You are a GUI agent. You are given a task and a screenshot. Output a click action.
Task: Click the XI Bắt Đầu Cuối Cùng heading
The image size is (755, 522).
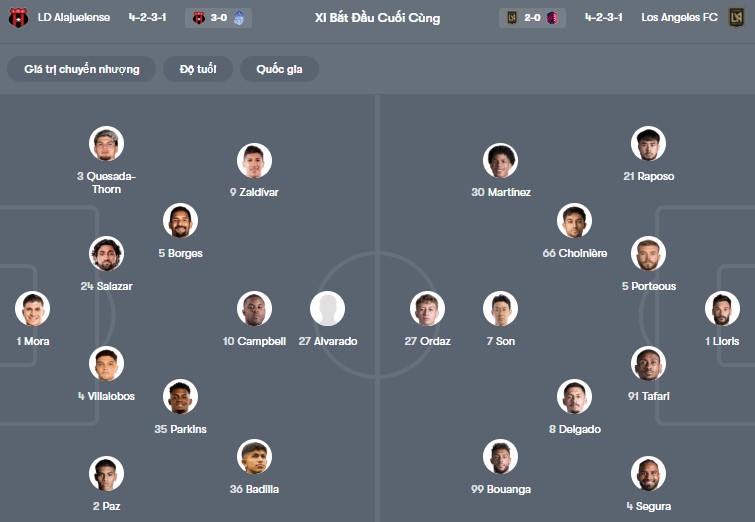[x=377, y=18]
